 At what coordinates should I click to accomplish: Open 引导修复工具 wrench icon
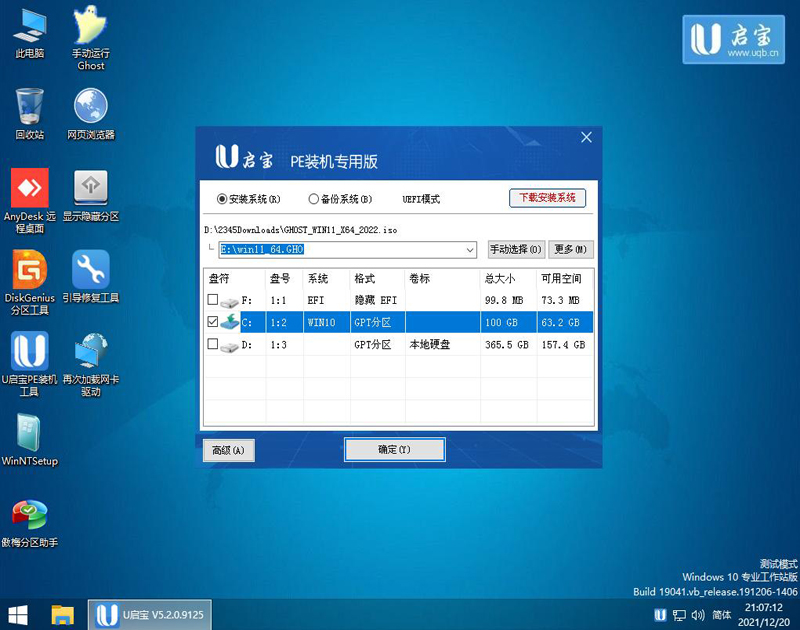(91, 278)
